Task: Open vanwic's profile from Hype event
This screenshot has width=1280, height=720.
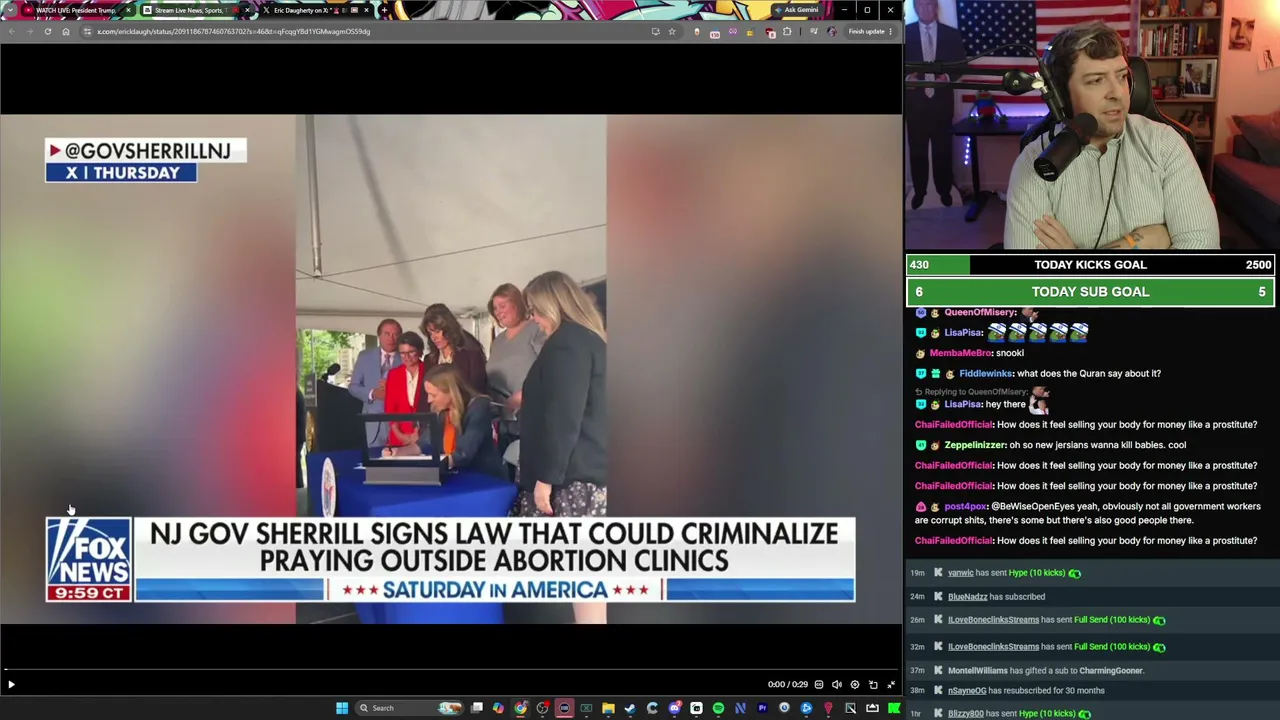Action: (960, 573)
